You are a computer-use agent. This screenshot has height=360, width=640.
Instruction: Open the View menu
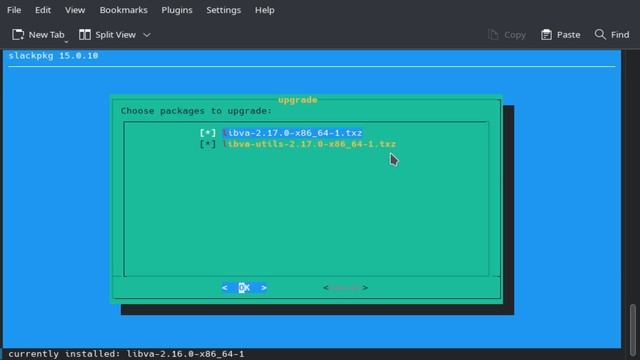click(75, 10)
